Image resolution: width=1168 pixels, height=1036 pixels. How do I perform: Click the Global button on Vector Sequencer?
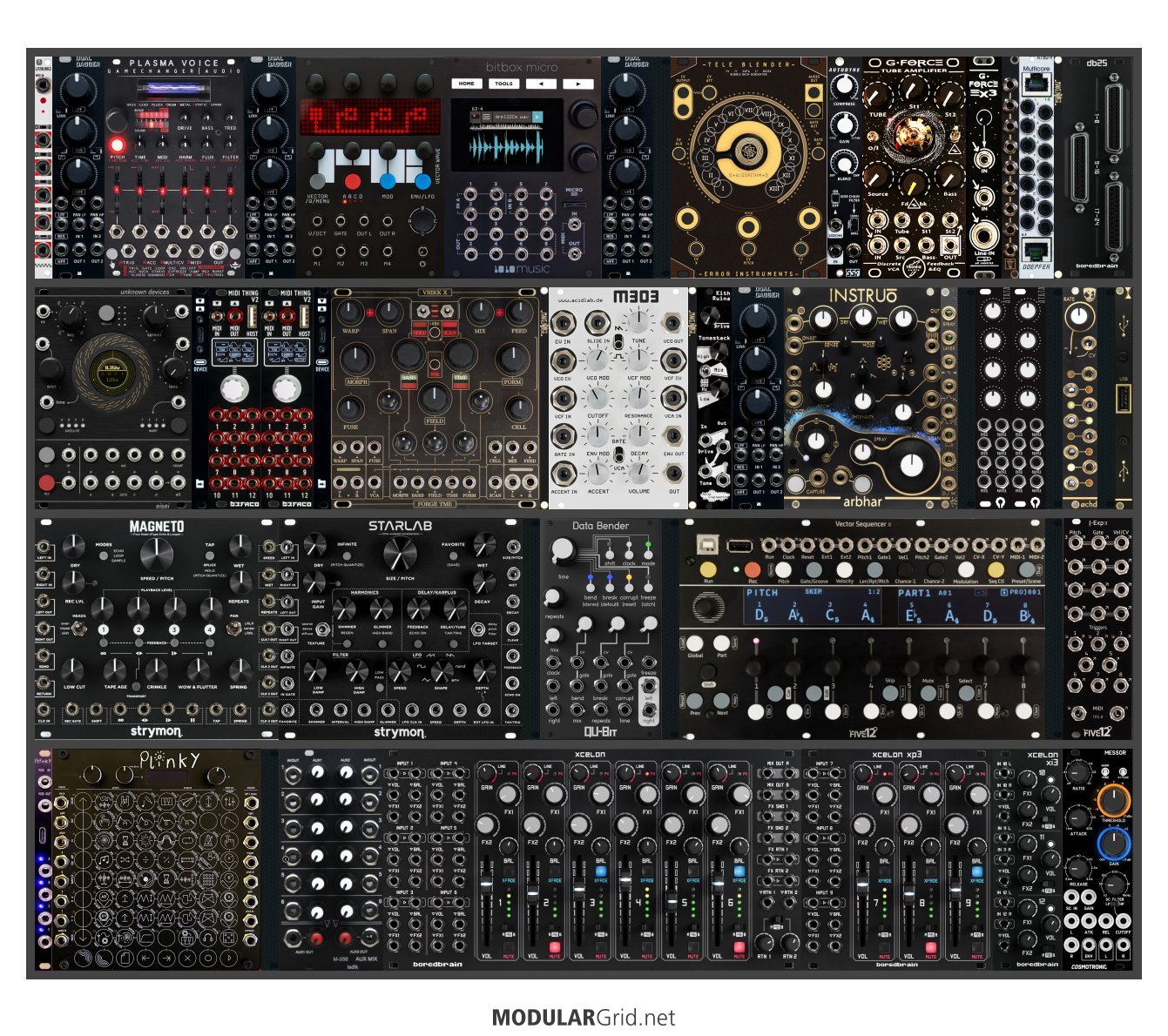pos(695,644)
